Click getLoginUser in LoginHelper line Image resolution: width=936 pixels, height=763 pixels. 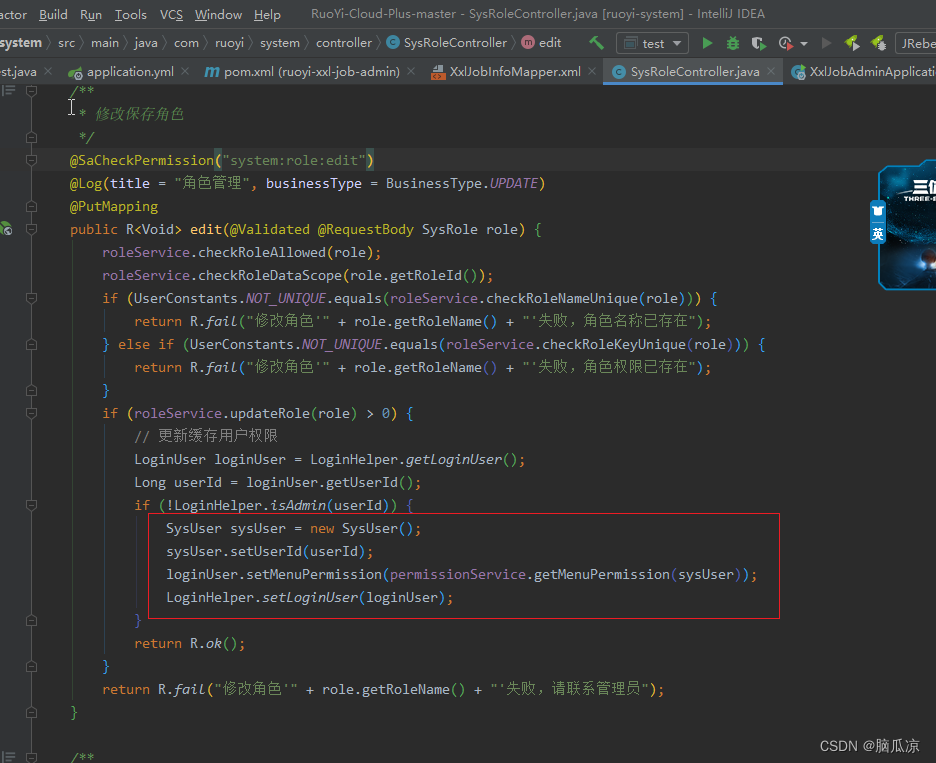[x=454, y=459]
